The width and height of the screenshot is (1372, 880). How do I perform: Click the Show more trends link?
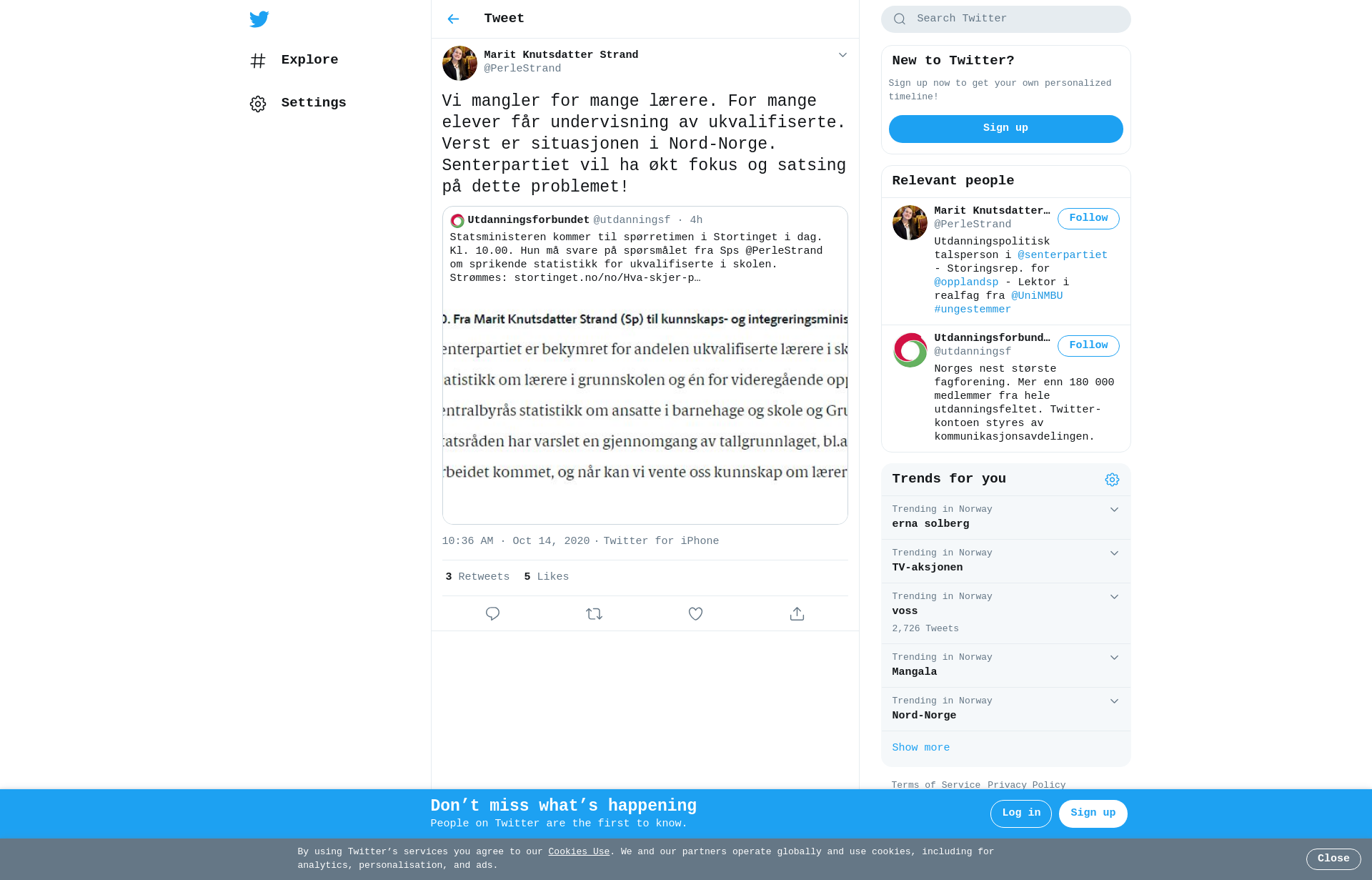click(920, 748)
